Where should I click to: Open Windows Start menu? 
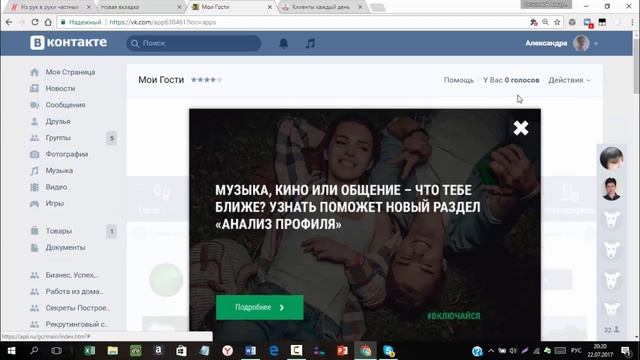click(x=11, y=351)
